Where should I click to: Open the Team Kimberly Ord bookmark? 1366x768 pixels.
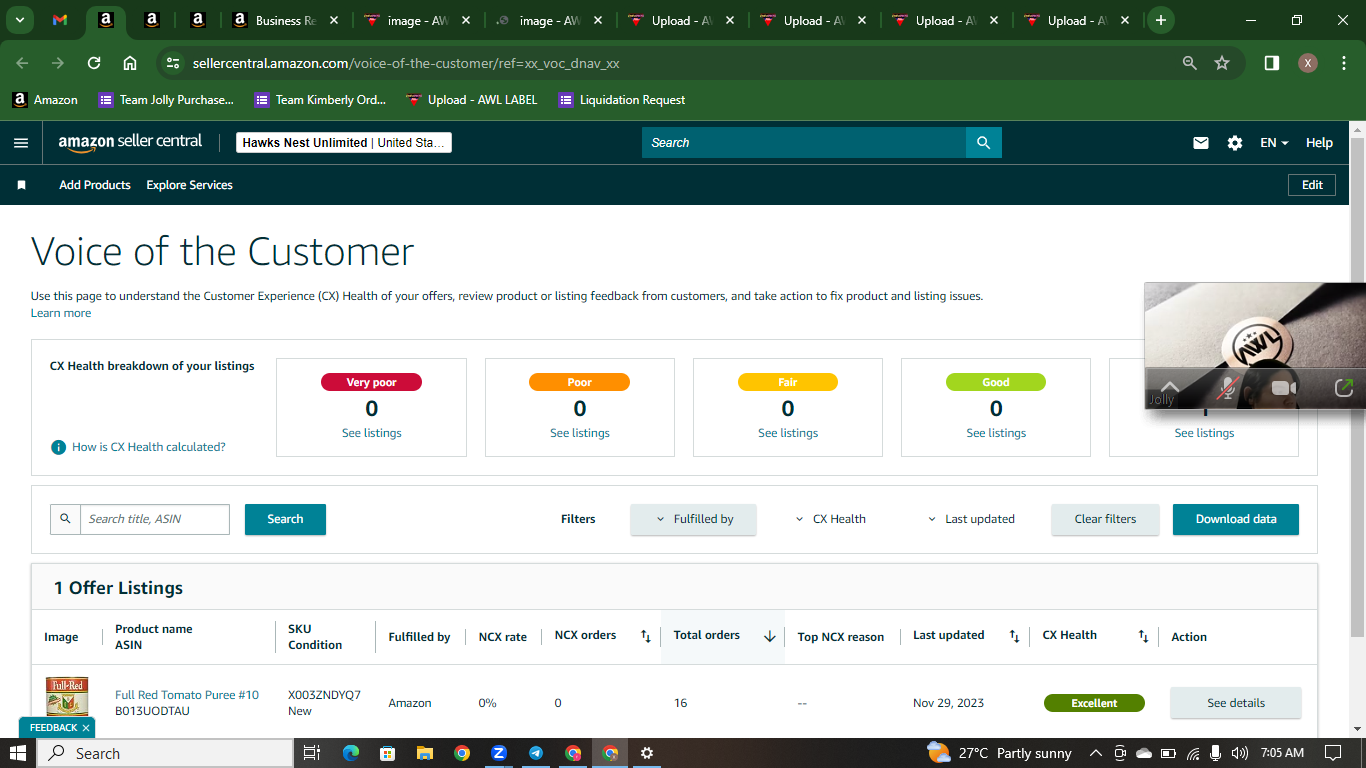pyautogui.click(x=320, y=100)
